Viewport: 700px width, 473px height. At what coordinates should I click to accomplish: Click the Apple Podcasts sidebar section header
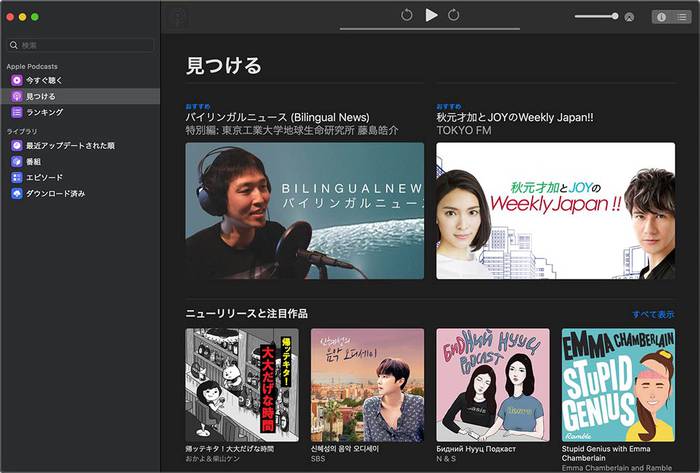click(x=32, y=66)
